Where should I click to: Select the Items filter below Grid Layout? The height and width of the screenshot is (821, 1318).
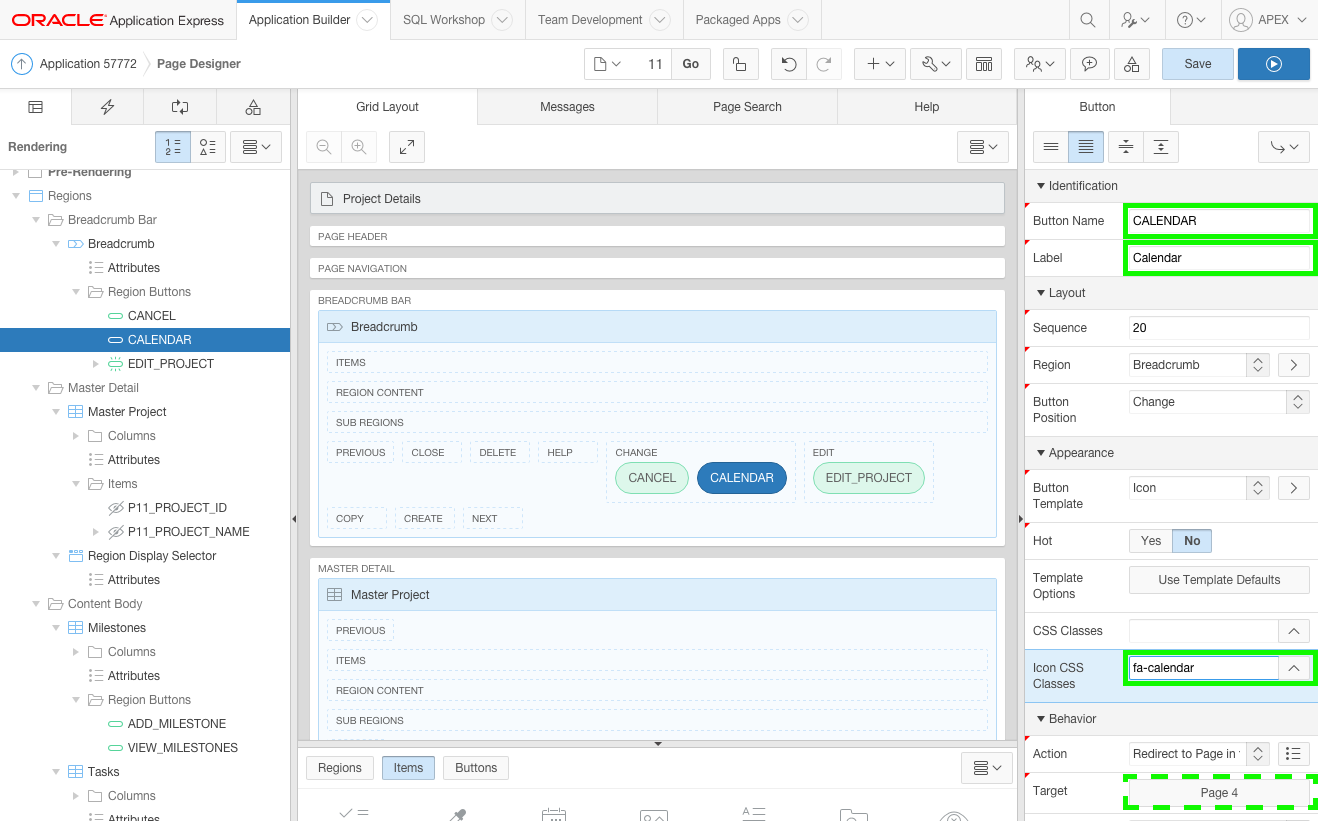pyautogui.click(x=408, y=767)
